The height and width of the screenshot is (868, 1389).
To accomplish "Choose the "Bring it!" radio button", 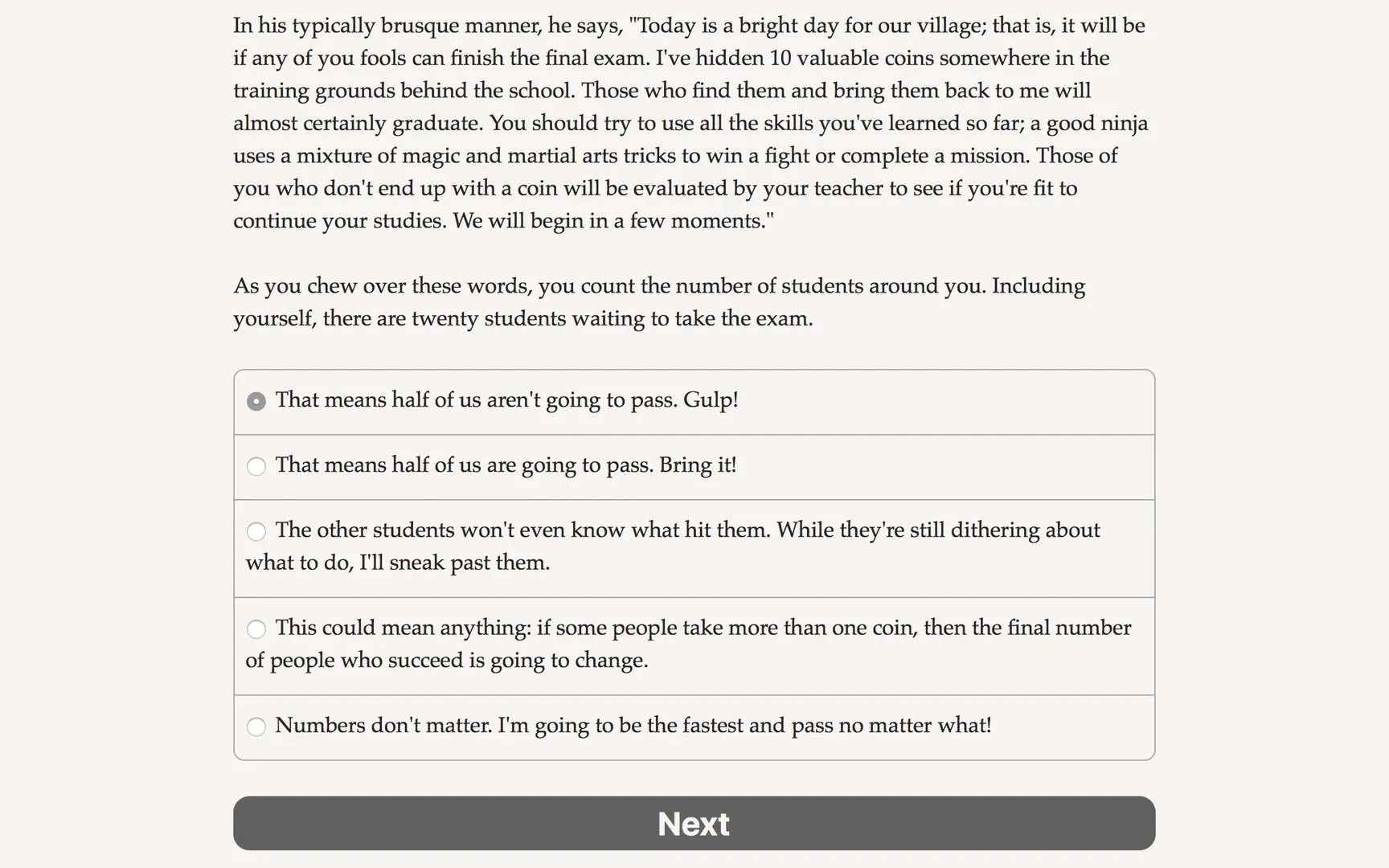I will pyautogui.click(x=256, y=466).
